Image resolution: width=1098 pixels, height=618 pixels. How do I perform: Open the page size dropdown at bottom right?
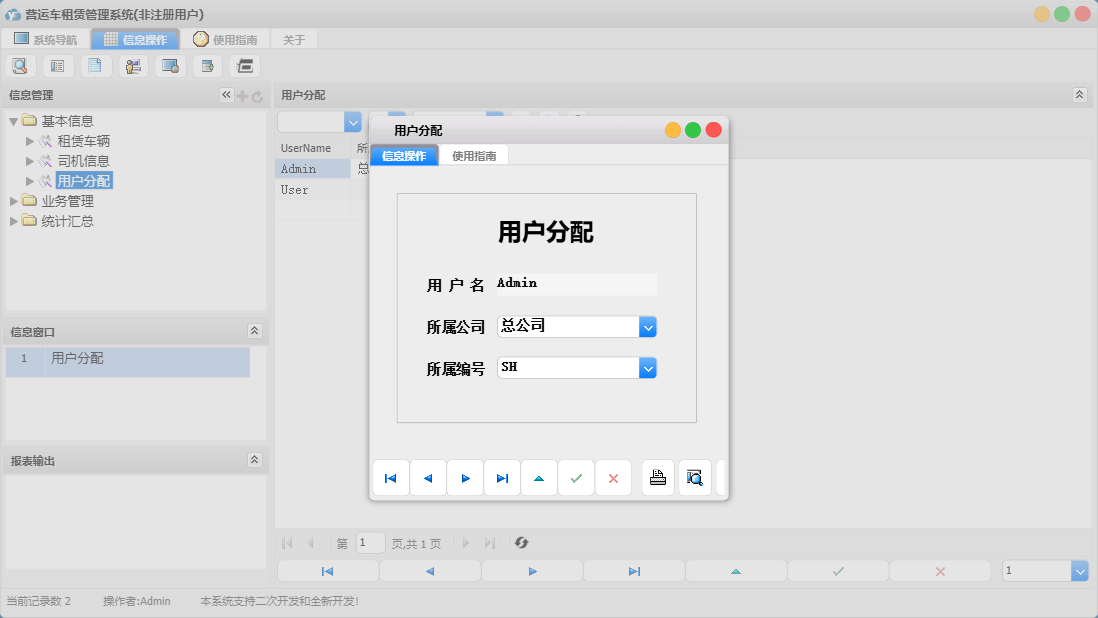(1079, 570)
